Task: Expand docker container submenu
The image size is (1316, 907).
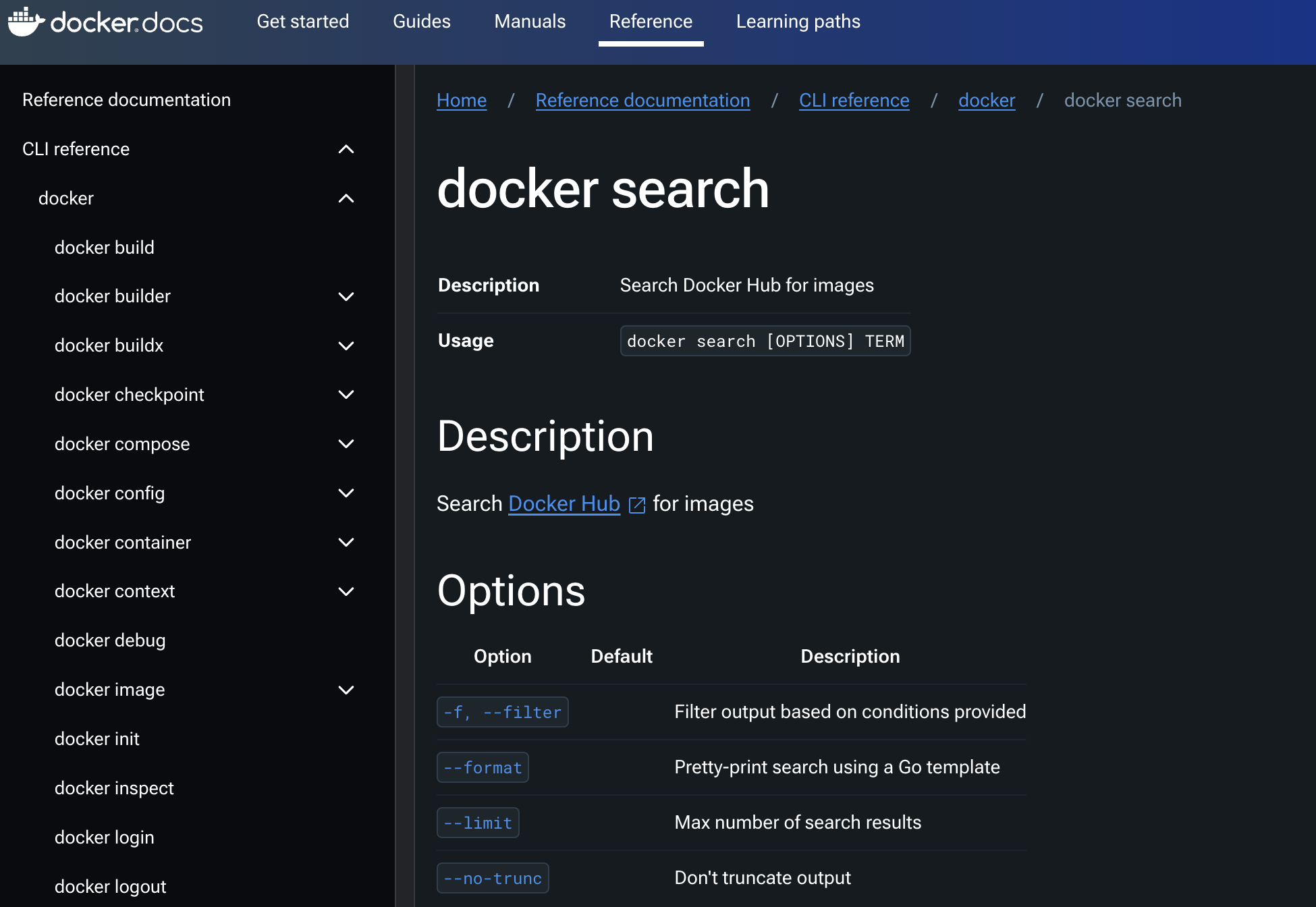Action: pos(346,543)
